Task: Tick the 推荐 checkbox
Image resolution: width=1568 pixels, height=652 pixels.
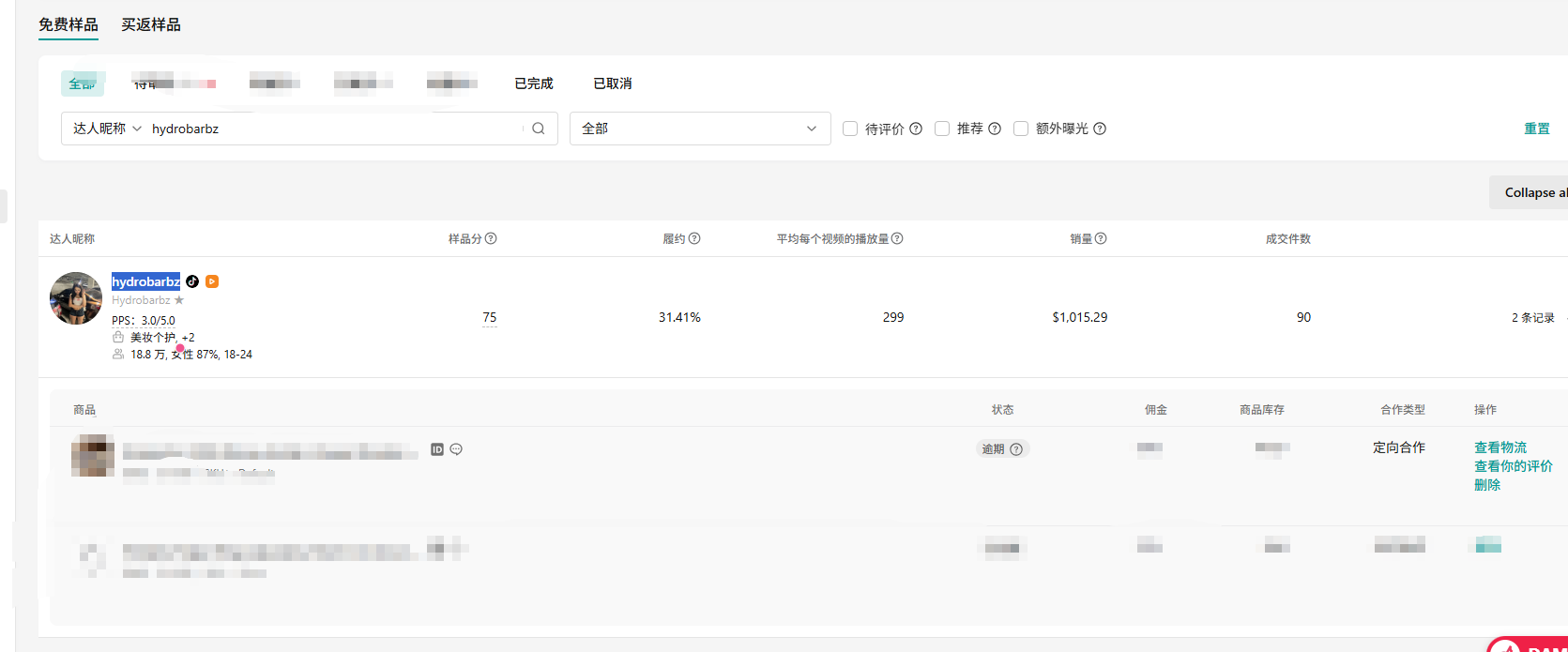Action: (x=942, y=129)
